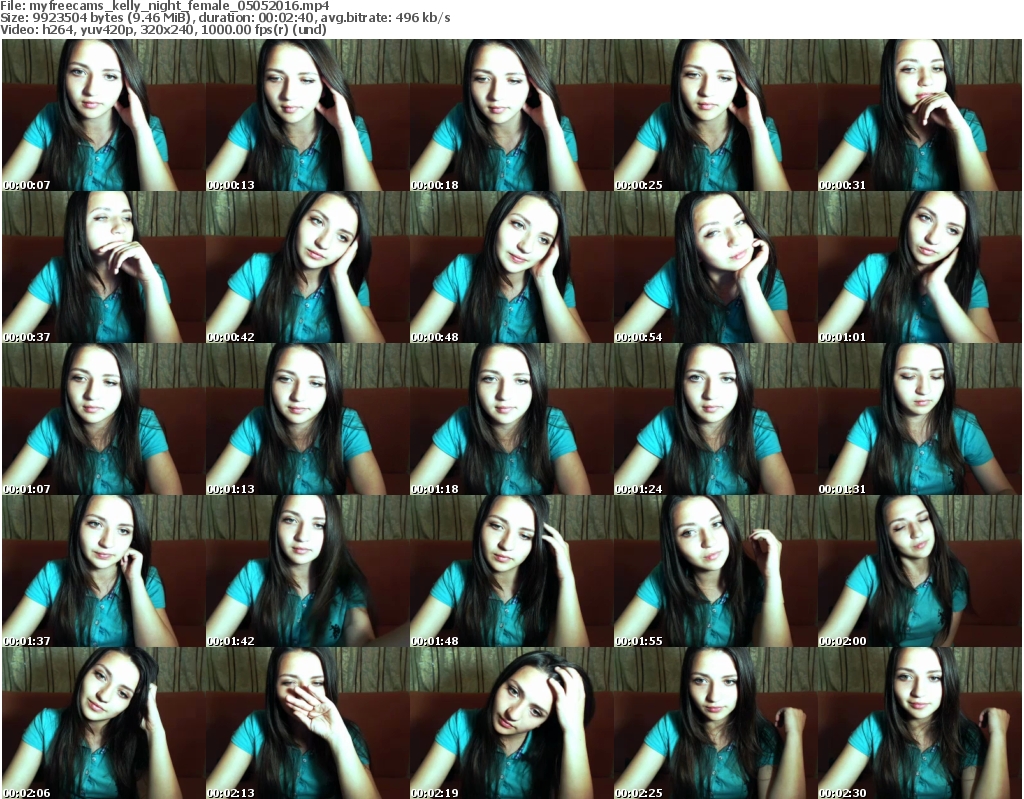Open the frame stamped 00:00:54

715,267
